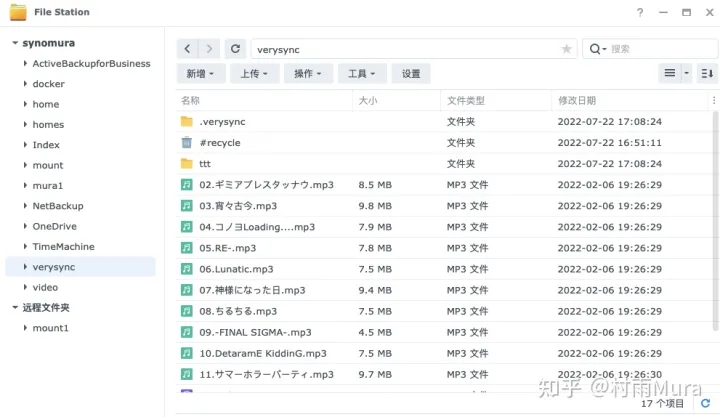Collapse the synomura tree root
The height and width of the screenshot is (417, 720).
click(15, 43)
